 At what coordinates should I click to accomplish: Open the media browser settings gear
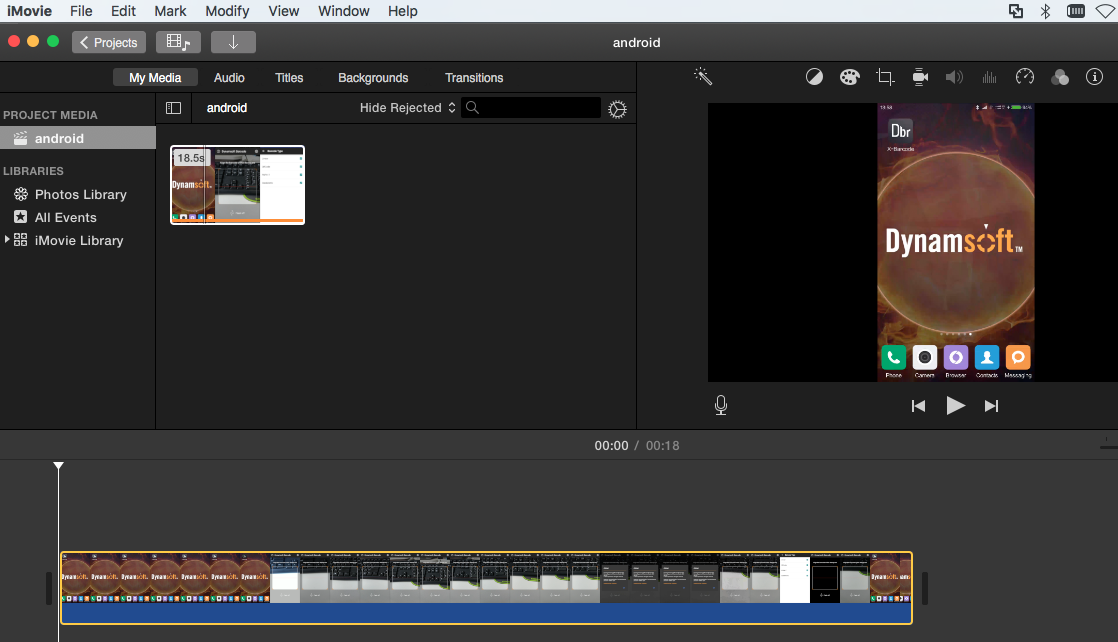click(x=617, y=109)
